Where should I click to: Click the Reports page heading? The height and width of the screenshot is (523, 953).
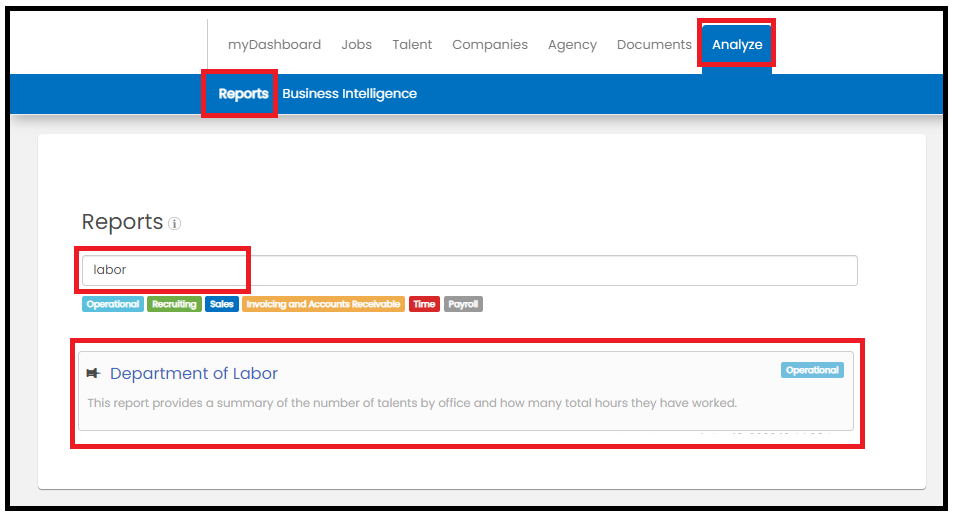[x=122, y=222]
